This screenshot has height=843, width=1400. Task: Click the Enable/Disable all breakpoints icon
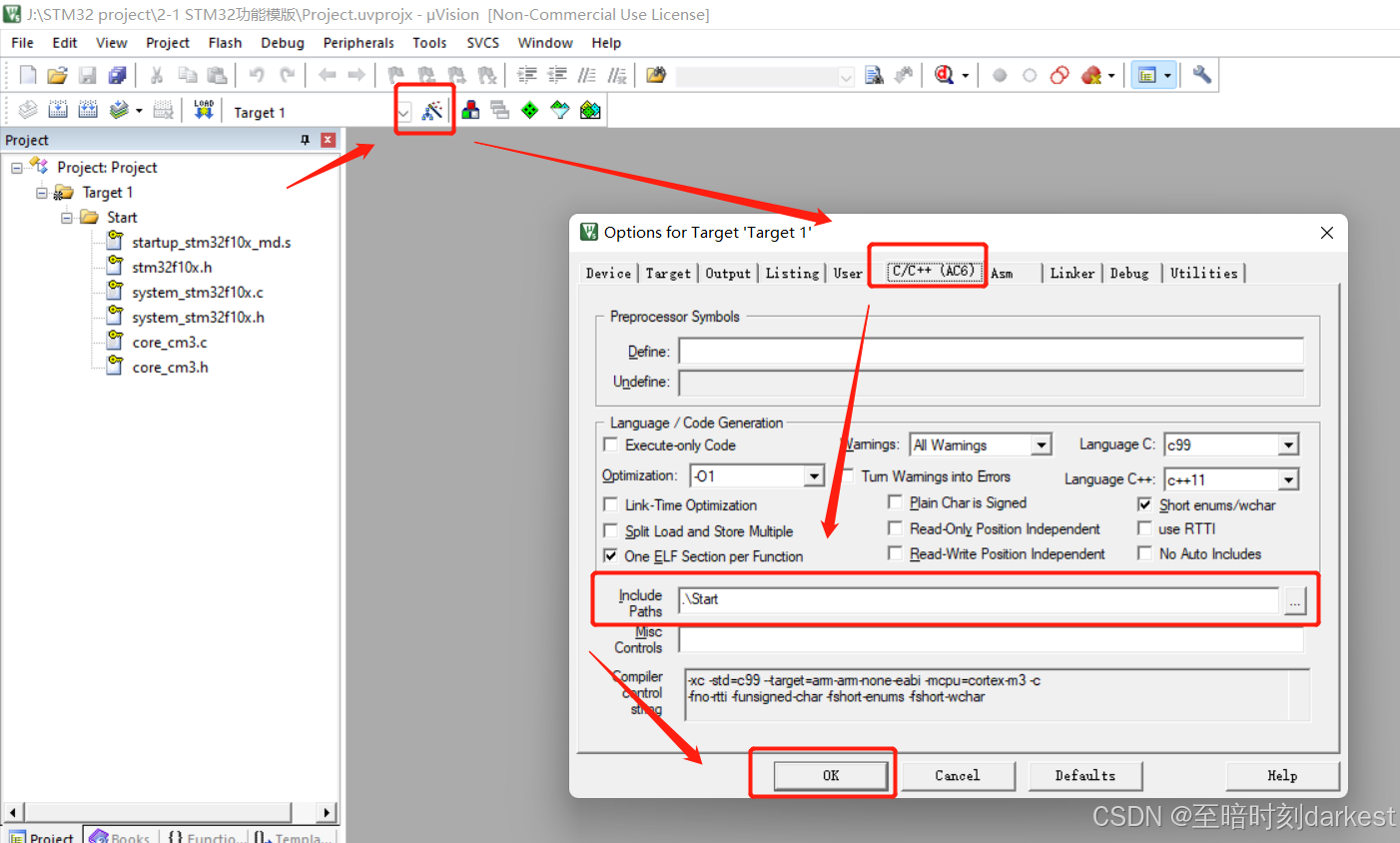pos(1059,75)
